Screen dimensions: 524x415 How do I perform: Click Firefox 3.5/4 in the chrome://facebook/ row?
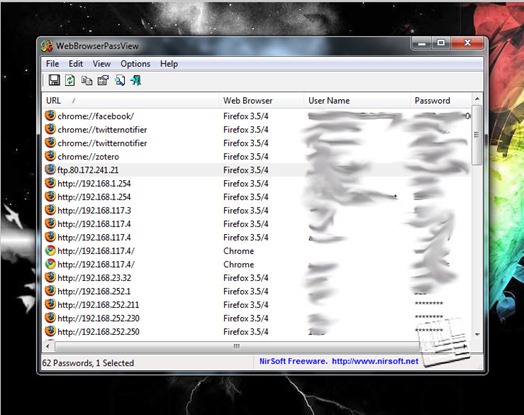[x=246, y=116]
